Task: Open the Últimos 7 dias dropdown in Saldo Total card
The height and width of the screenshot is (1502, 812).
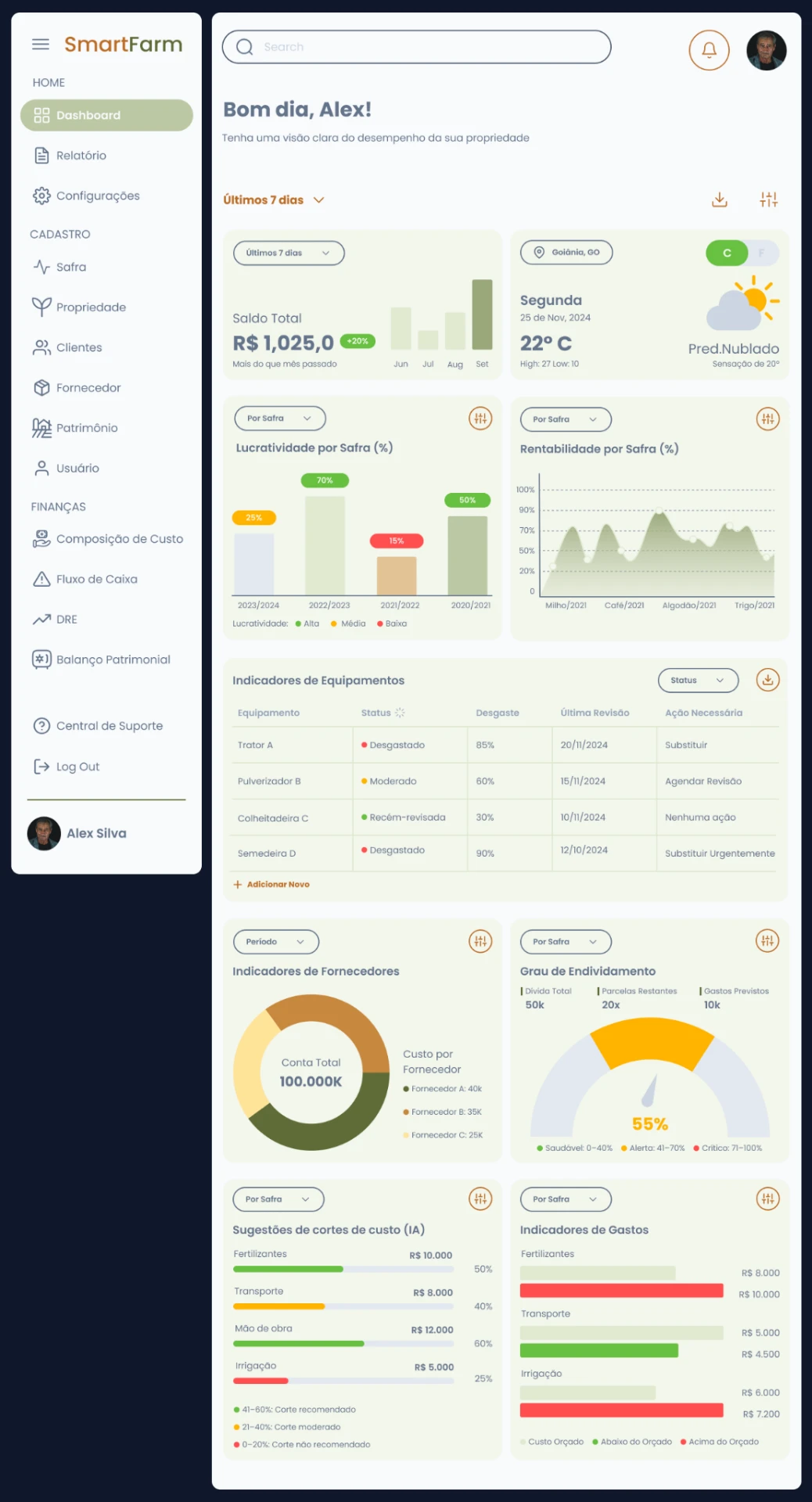Action: point(289,253)
